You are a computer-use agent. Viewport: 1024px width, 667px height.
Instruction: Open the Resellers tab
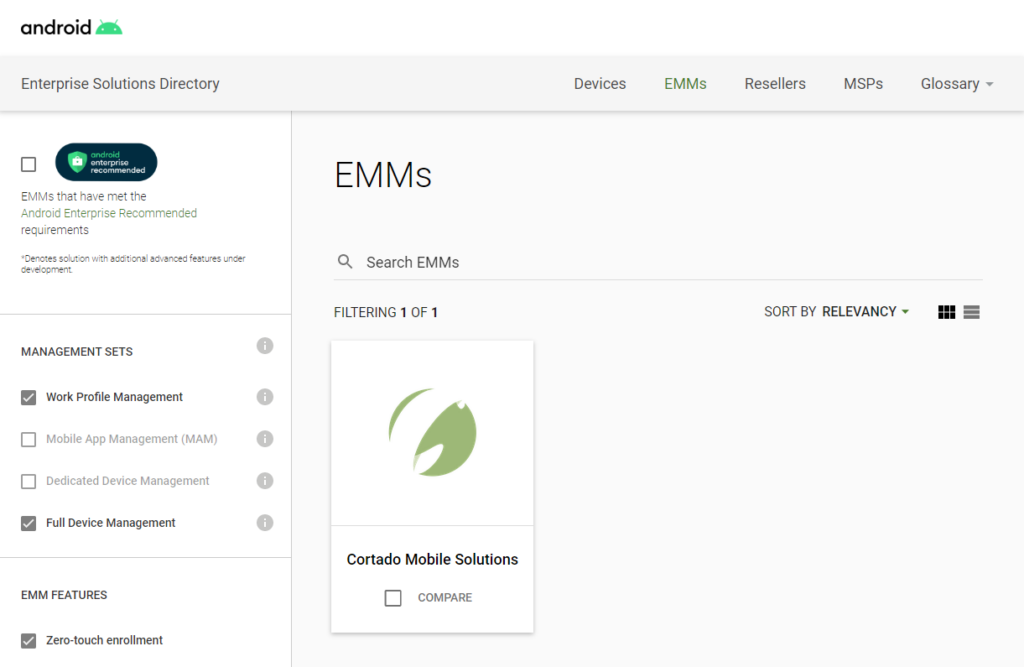775,84
